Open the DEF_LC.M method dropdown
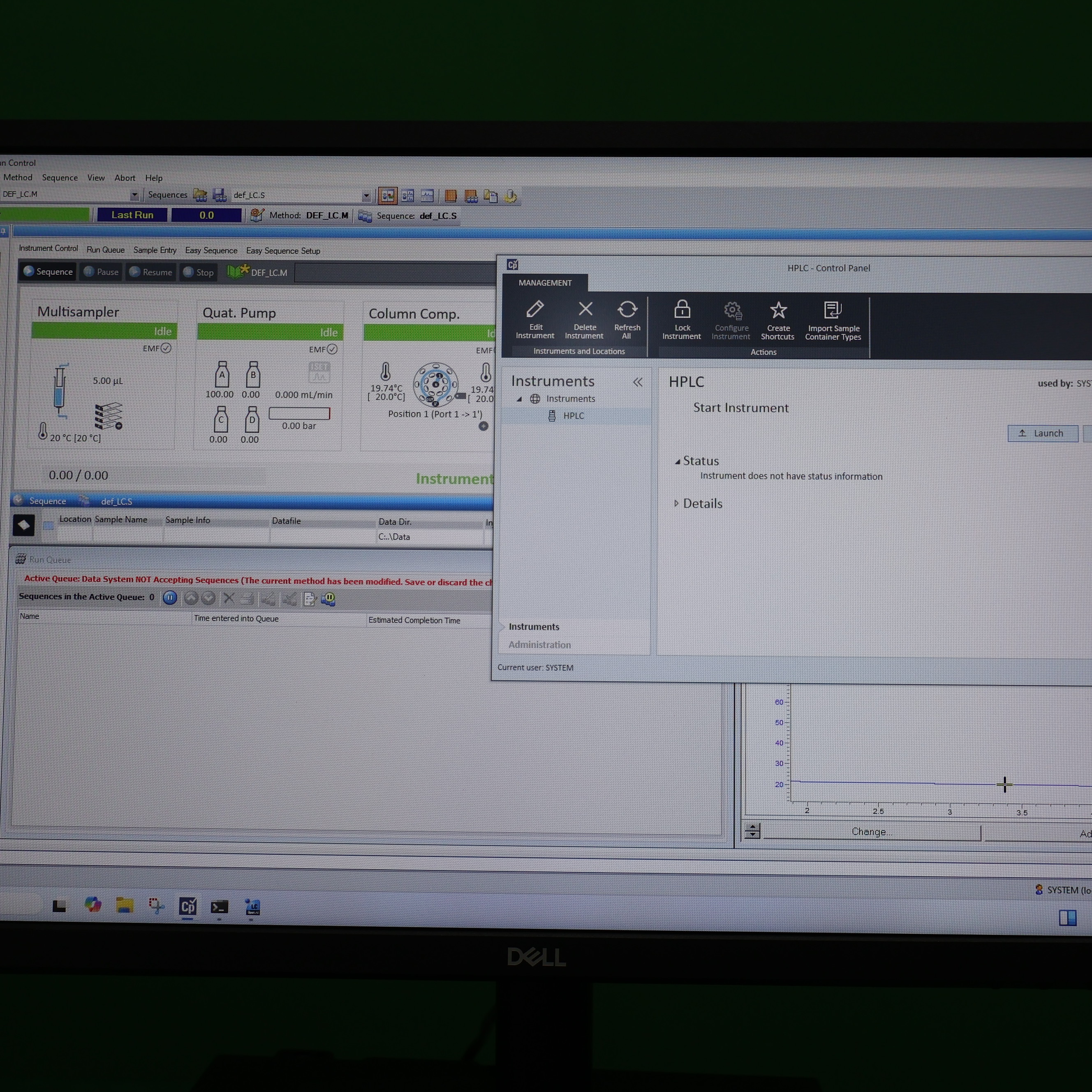This screenshot has width=1092, height=1092. click(134, 195)
